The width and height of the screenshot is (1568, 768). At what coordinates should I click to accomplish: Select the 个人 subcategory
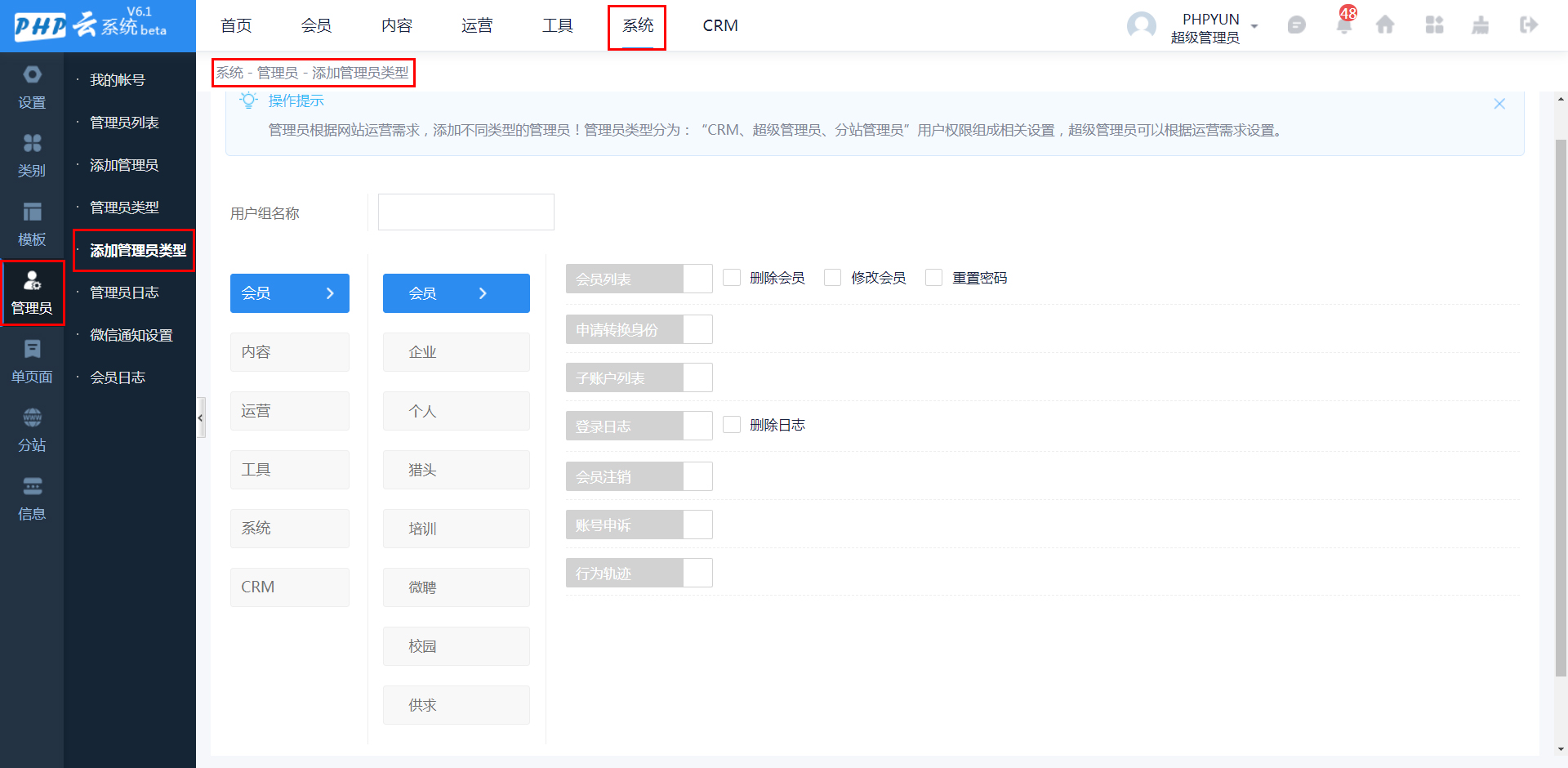tap(457, 411)
